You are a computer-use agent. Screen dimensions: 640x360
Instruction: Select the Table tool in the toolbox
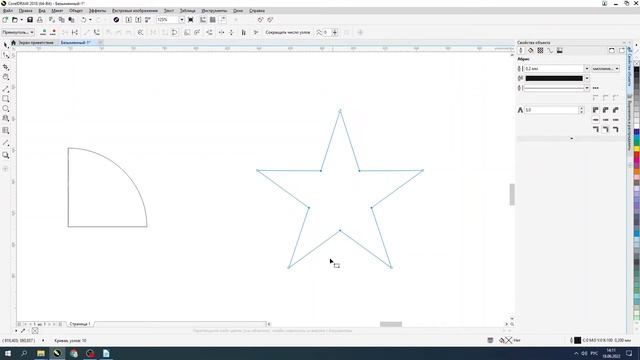(x=6, y=131)
